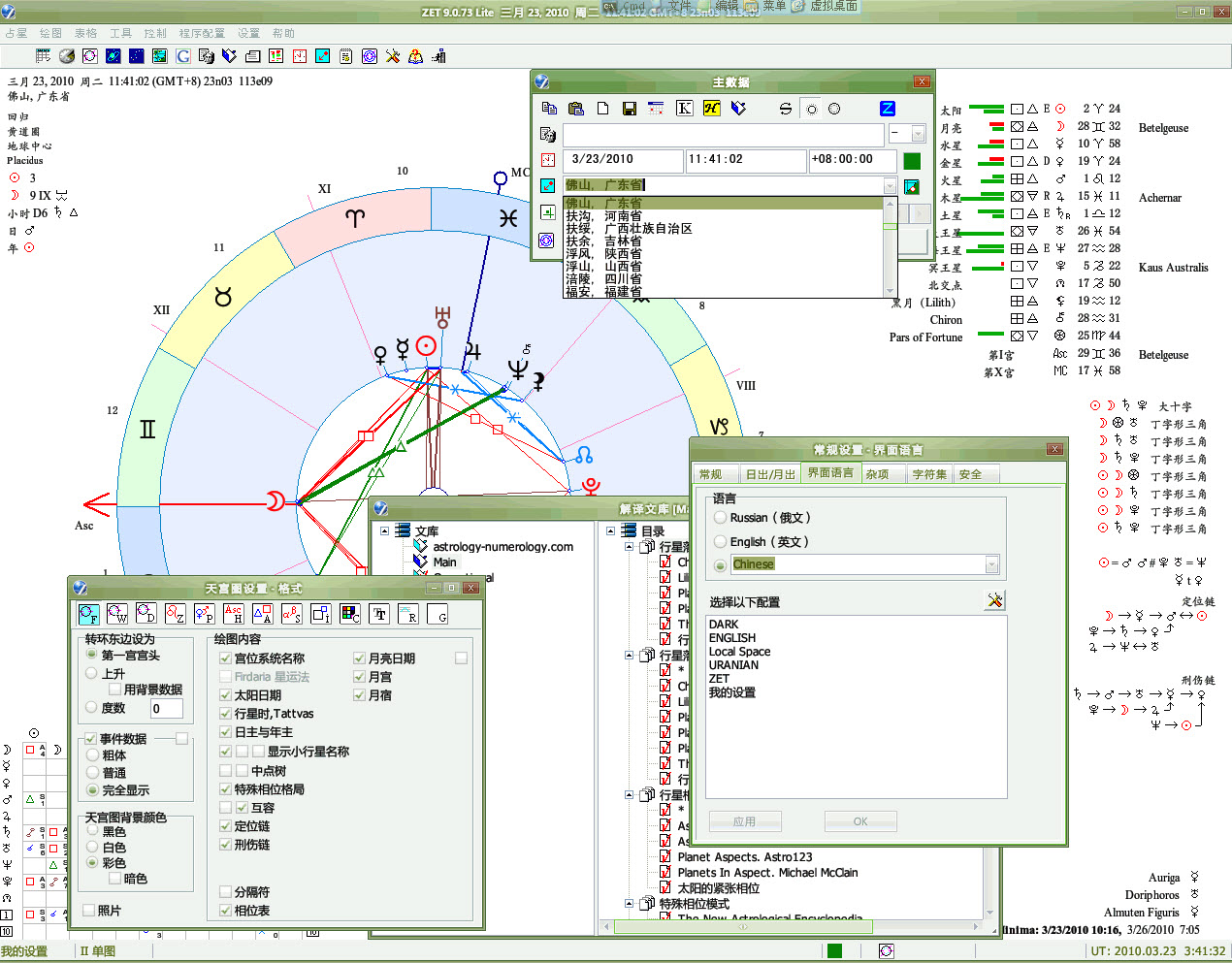
Task: Open the 表格 menu
Action: pyautogui.click(x=85, y=33)
